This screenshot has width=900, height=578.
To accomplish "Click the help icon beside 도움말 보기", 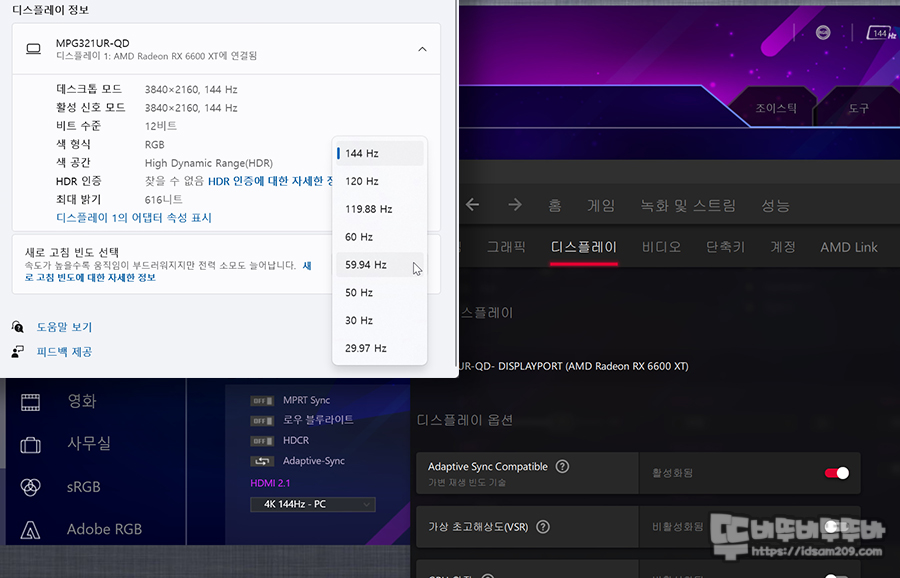I will tap(18, 327).
